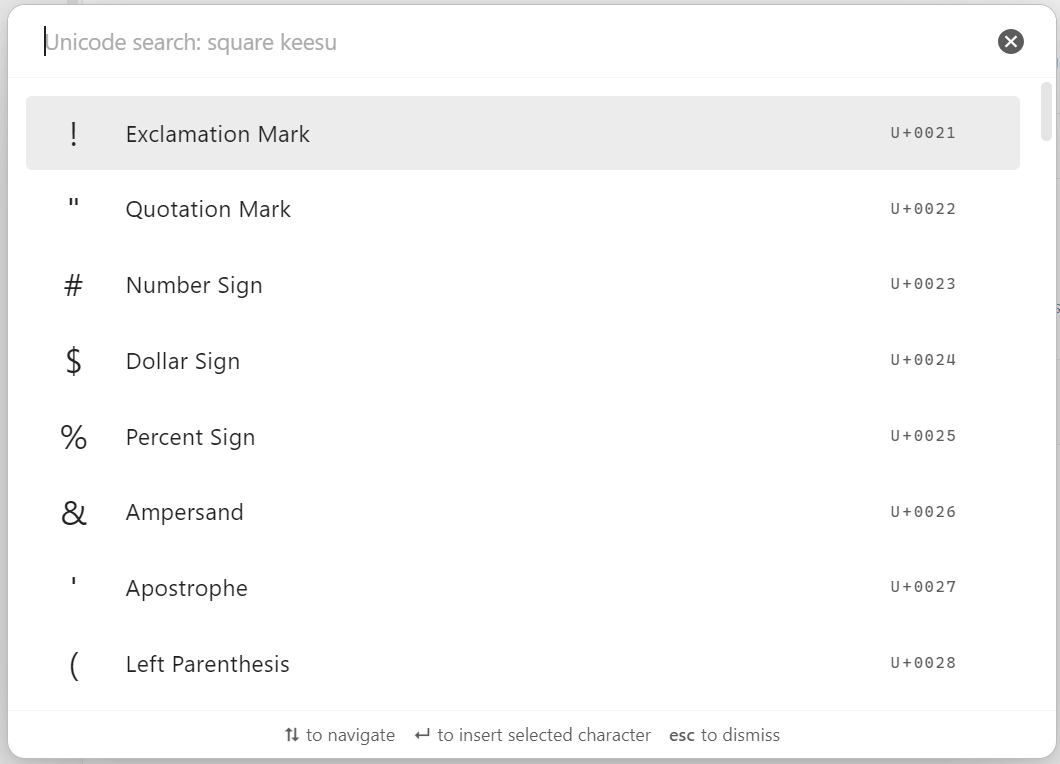Select the Quotation Mark entry
This screenshot has width=1060, height=764.
click(522, 209)
